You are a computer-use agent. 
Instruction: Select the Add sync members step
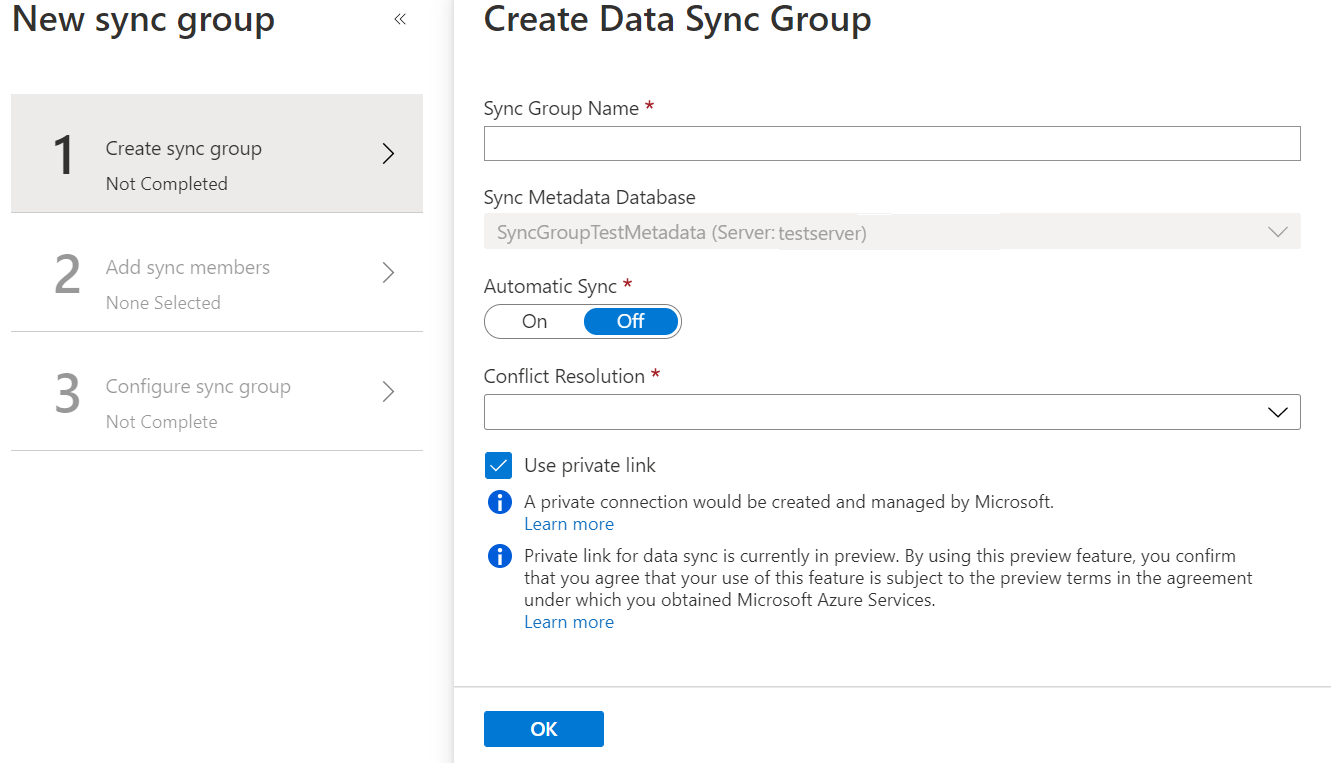pos(217,273)
